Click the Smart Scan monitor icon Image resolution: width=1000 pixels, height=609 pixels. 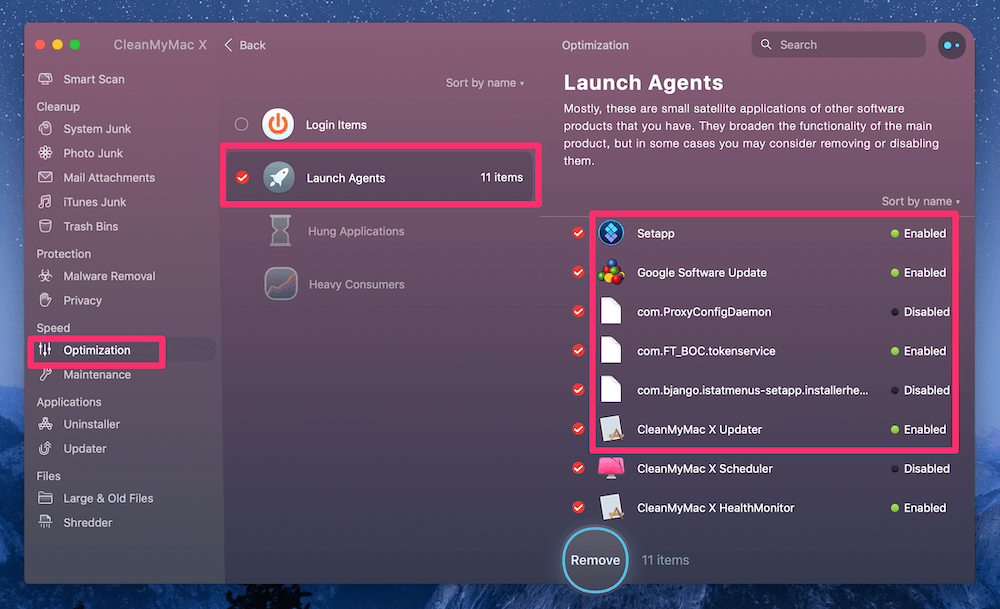(45, 79)
